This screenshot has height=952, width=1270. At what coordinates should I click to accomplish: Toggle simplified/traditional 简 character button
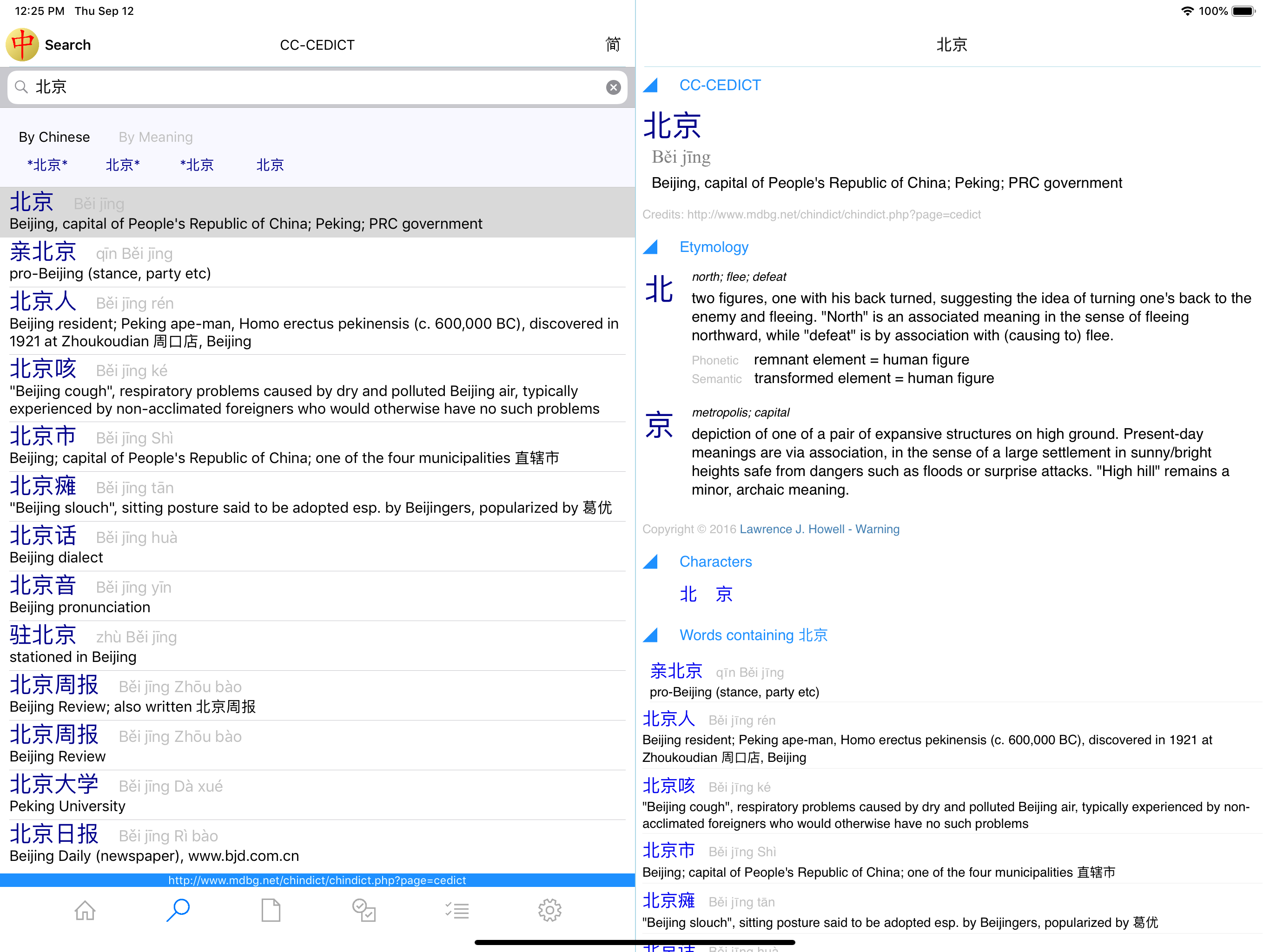click(x=613, y=45)
